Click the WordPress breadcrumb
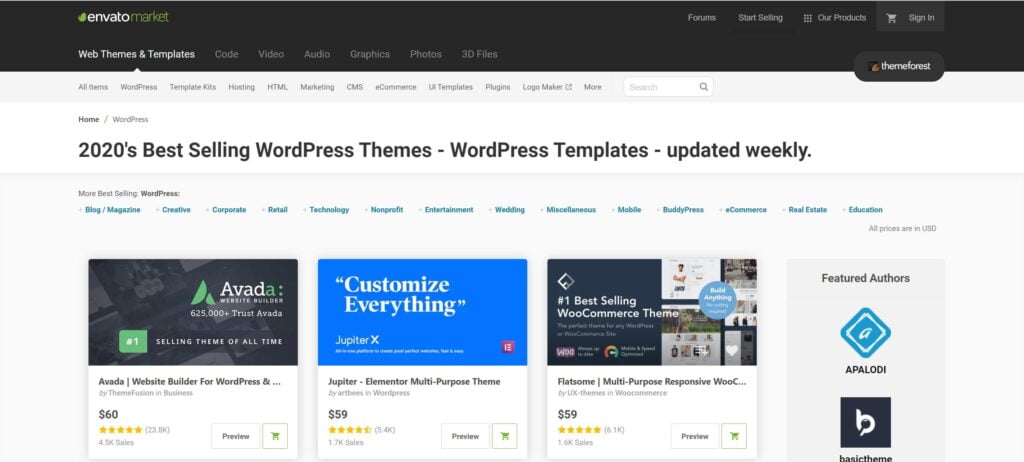This screenshot has width=1024, height=462. coord(131,120)
